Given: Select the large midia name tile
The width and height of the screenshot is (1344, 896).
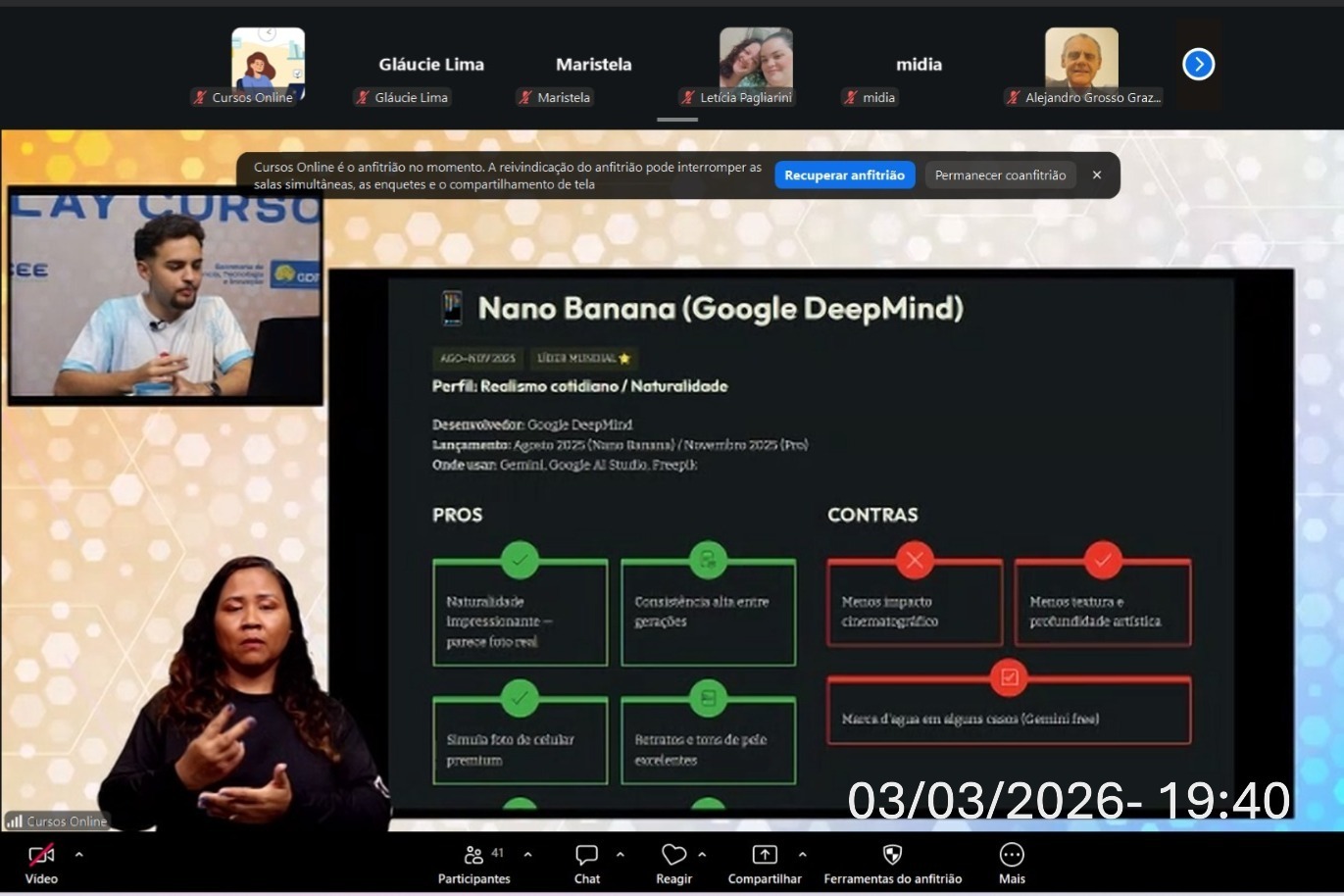Looking at the screenshot, I should [919, 65].
